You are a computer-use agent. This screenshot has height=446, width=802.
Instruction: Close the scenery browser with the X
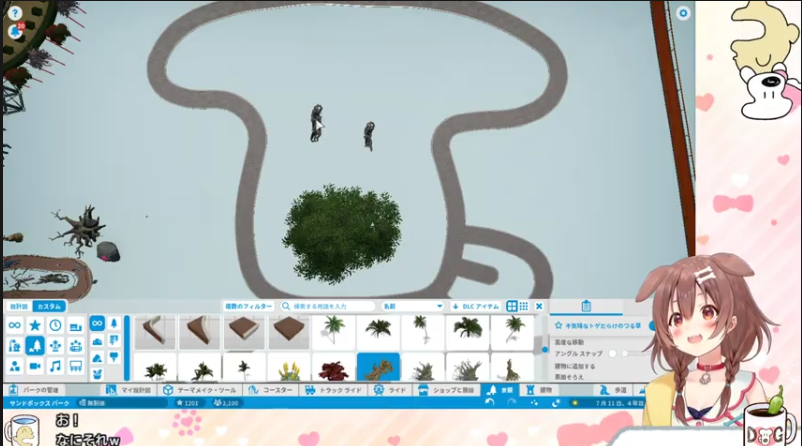[539, 306]
